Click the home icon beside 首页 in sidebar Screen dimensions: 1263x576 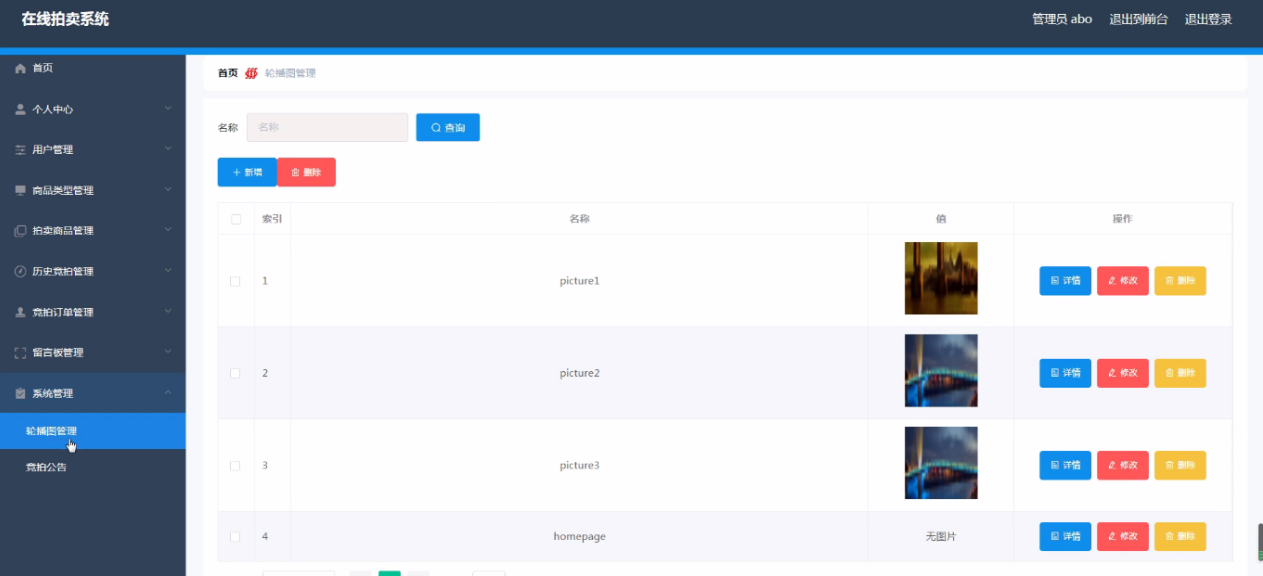click(20, 68)
